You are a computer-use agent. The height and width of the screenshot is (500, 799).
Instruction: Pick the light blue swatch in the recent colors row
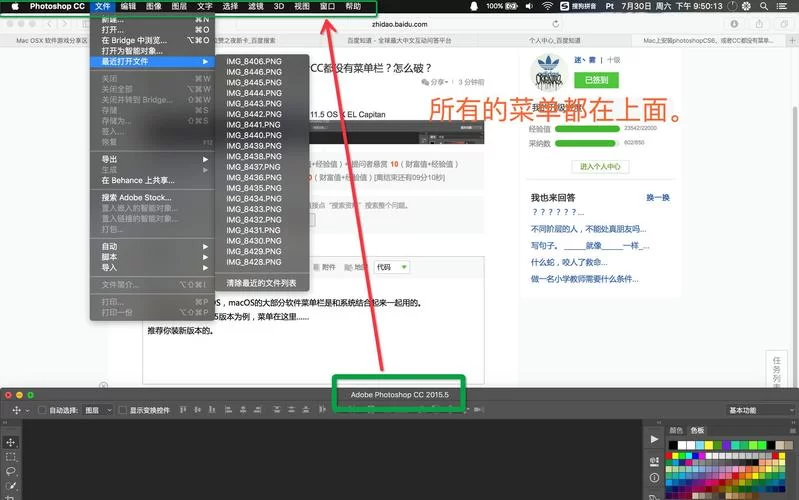tap(700, 445)
